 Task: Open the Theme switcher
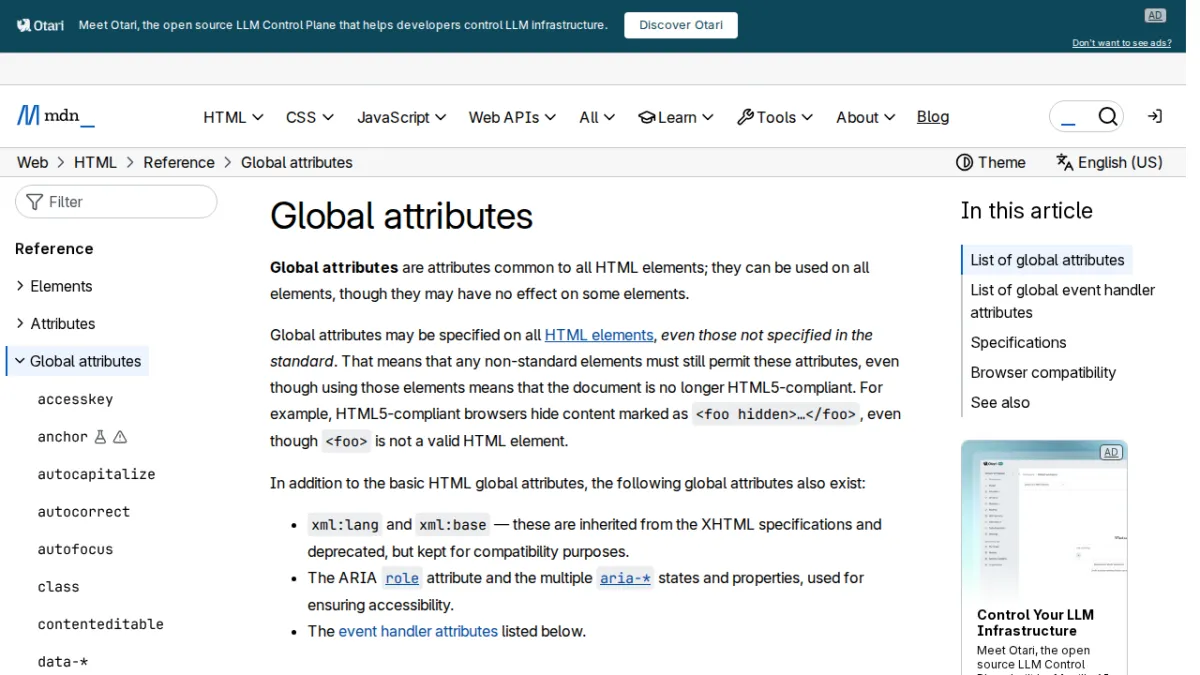[x=991, y=162]
